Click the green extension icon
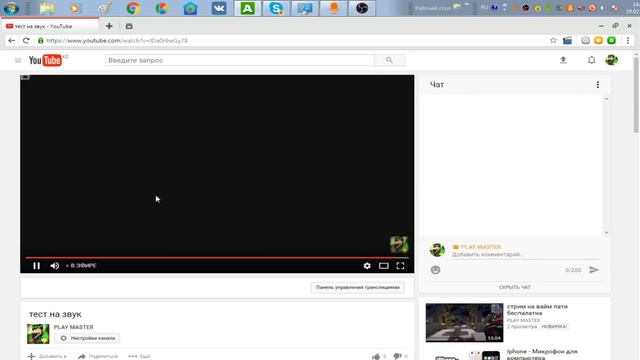 (611, 40)
